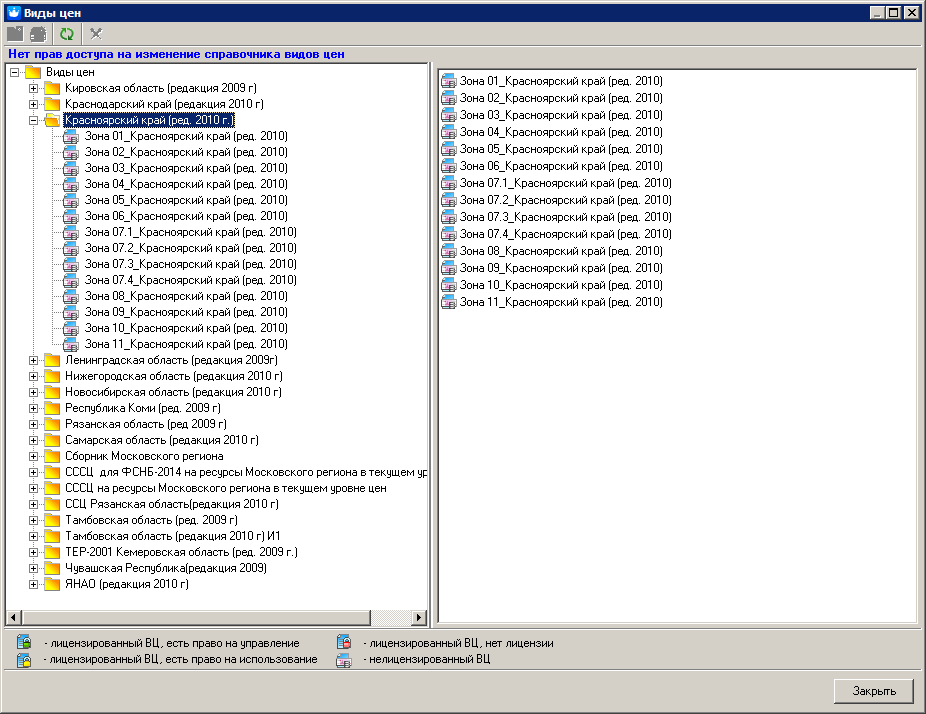Select tree item Зона 09_Красноярский край (ред. 2010)
This screenshot has height=714, width=926.
click(x=186, y=312)
